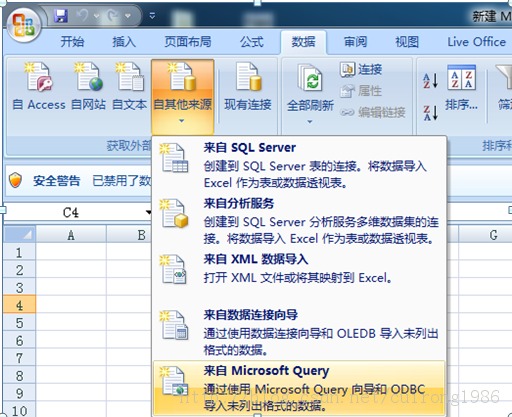The width and height of the screenshot is (512, 417).
Task: Import data 自文本 (from text)
Action: pyautogui.click(x=129, y=87)
